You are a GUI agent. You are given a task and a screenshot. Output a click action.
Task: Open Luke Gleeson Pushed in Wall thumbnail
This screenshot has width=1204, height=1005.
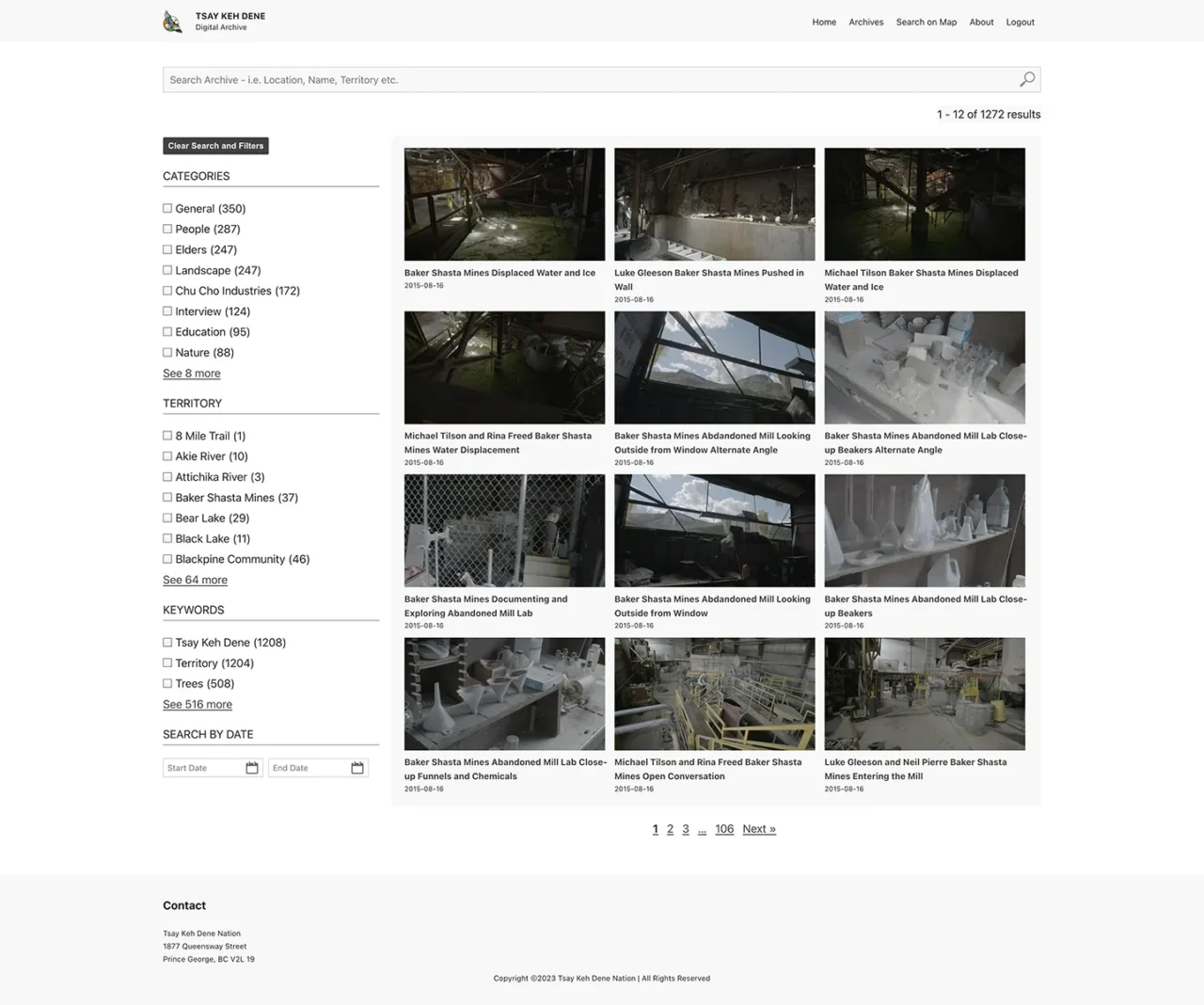[x=715, y=204]
